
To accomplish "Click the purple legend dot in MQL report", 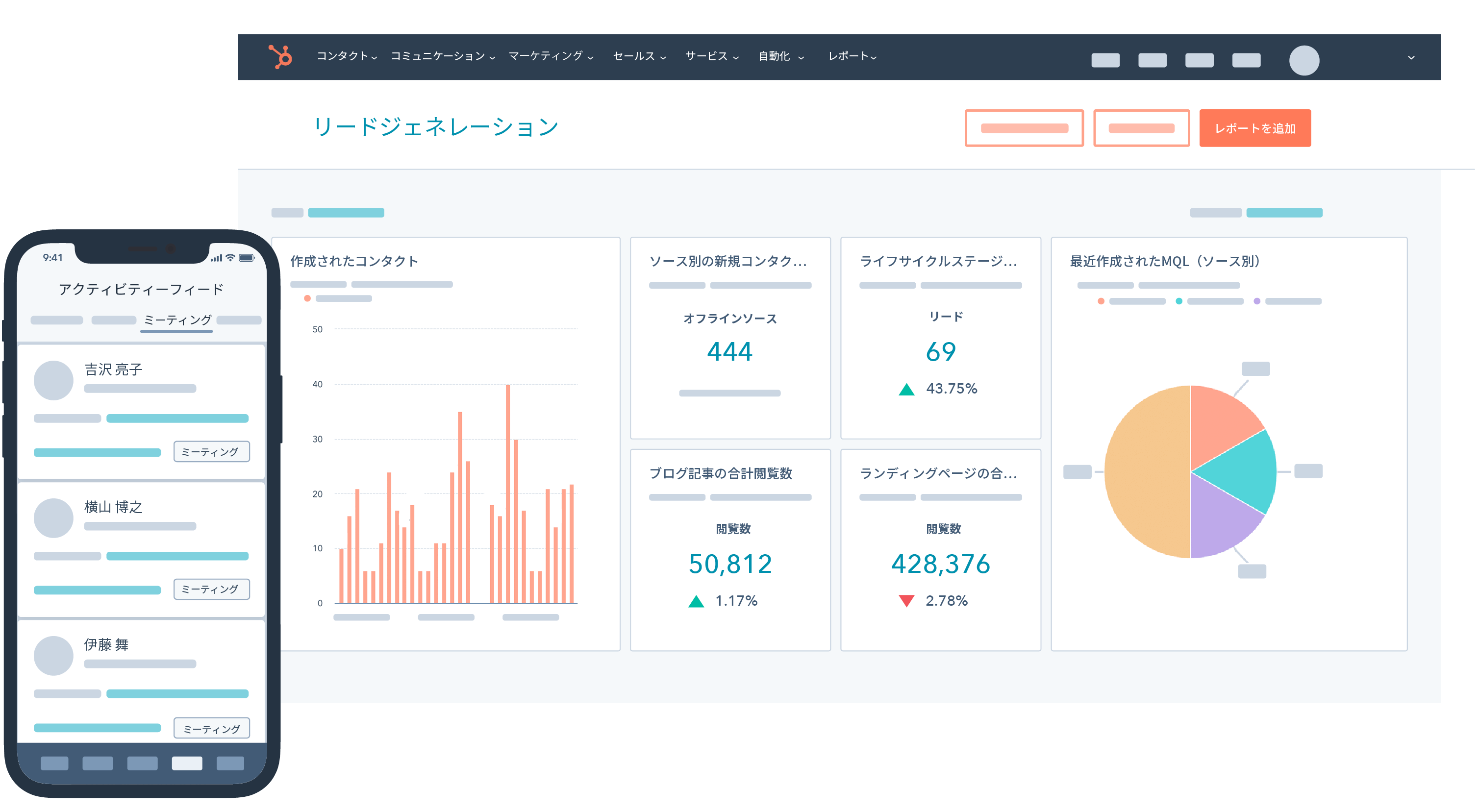I will point(1257,301).
